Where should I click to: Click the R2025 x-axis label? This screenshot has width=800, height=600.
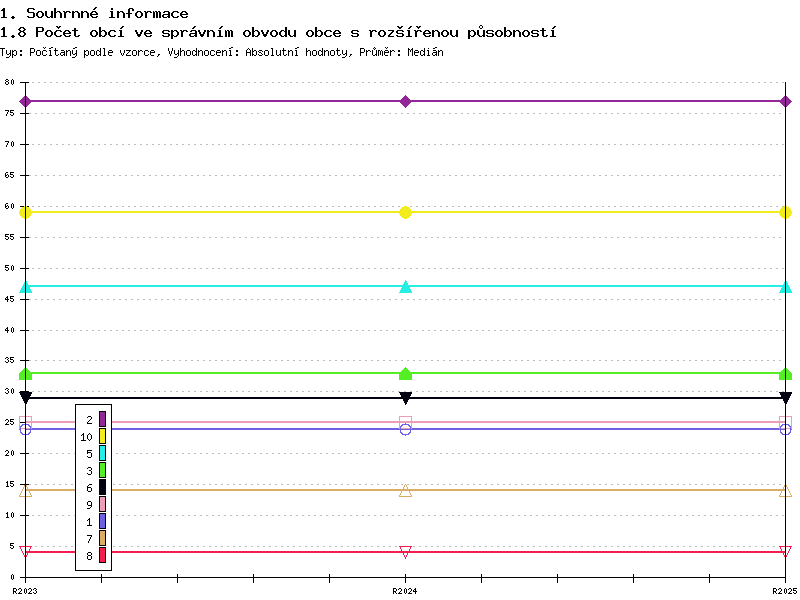(785, 591)
